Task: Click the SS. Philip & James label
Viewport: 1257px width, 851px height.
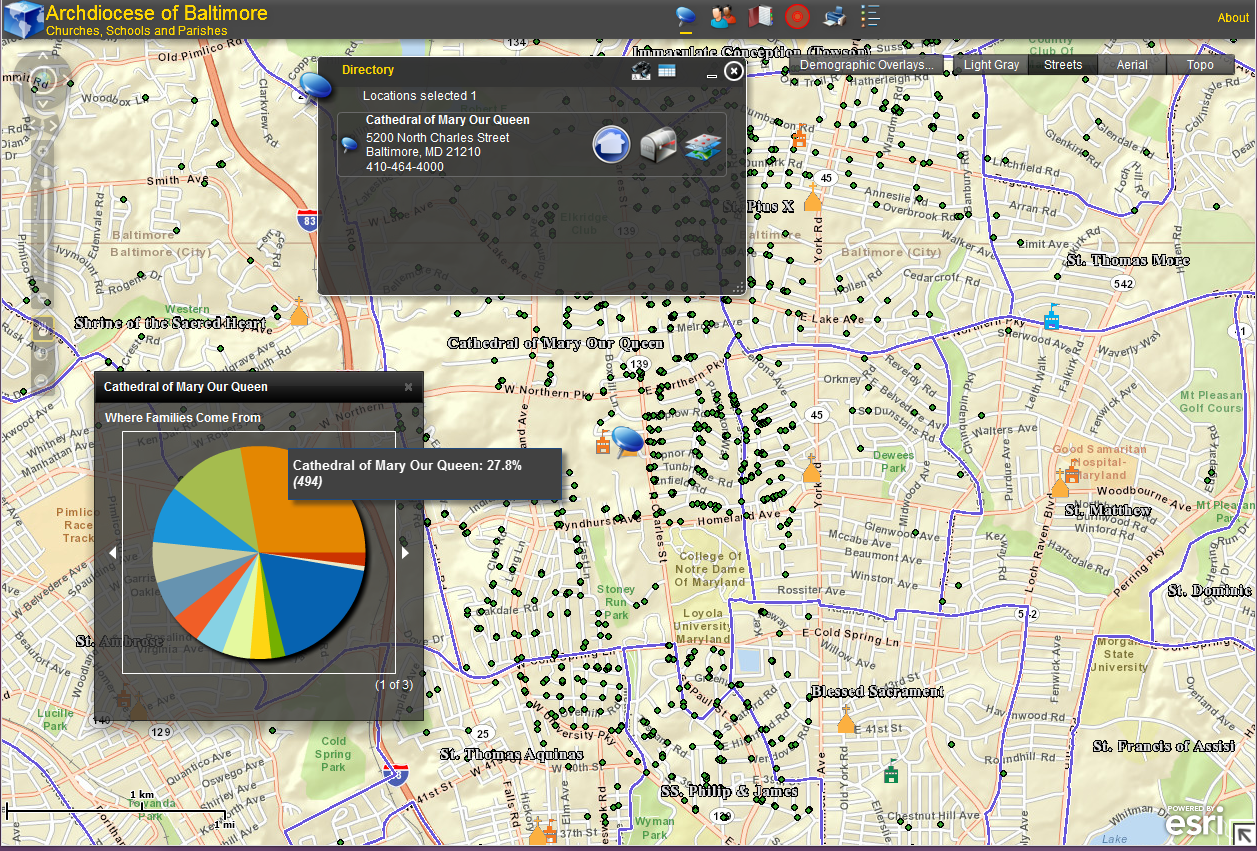Action: click(729, 791)
